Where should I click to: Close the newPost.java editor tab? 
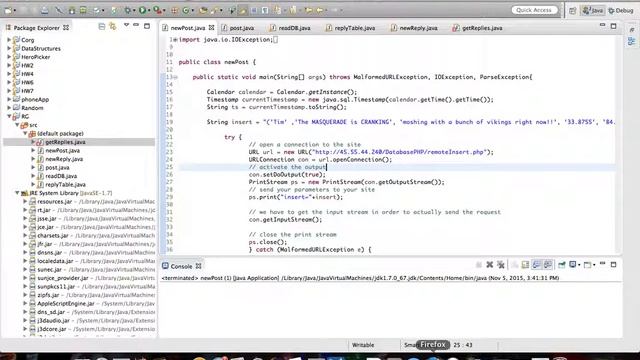[211, 28]
